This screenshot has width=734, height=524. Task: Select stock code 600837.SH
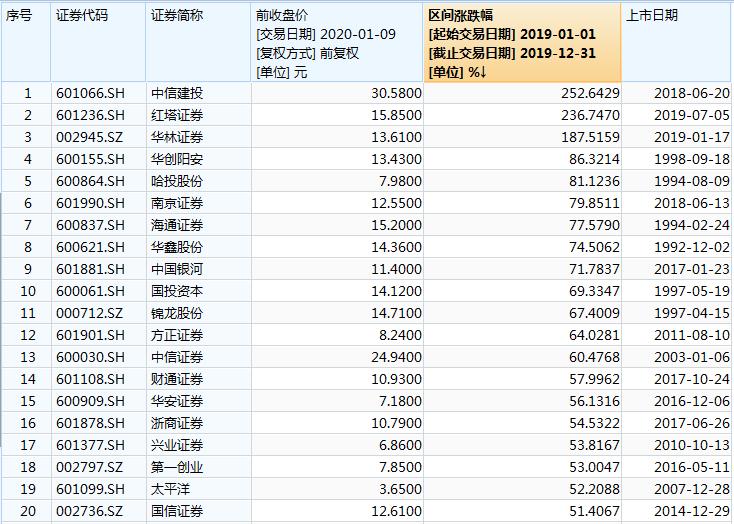click(x=91, y=225)
